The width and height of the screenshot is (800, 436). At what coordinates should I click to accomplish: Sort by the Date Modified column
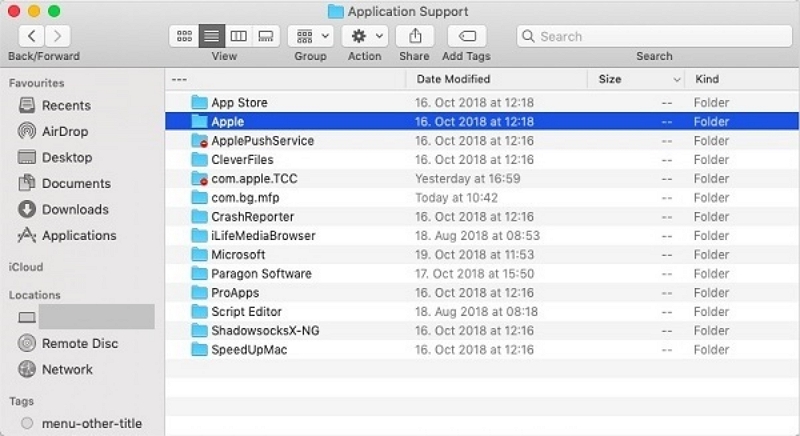[x=453, y=79]
